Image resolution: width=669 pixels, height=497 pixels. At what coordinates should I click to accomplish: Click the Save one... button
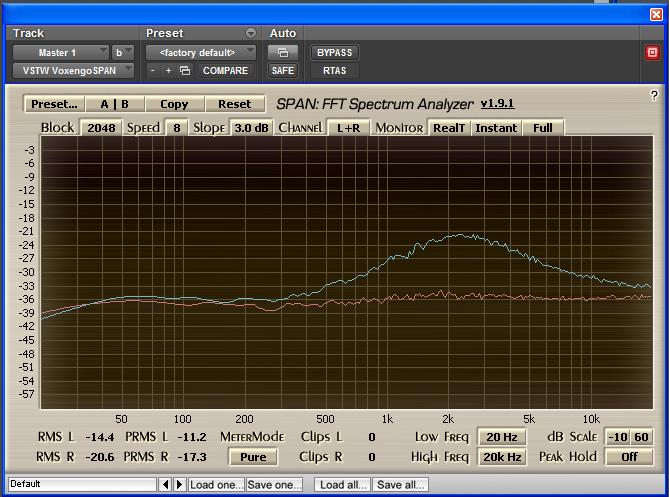[274, 485]
